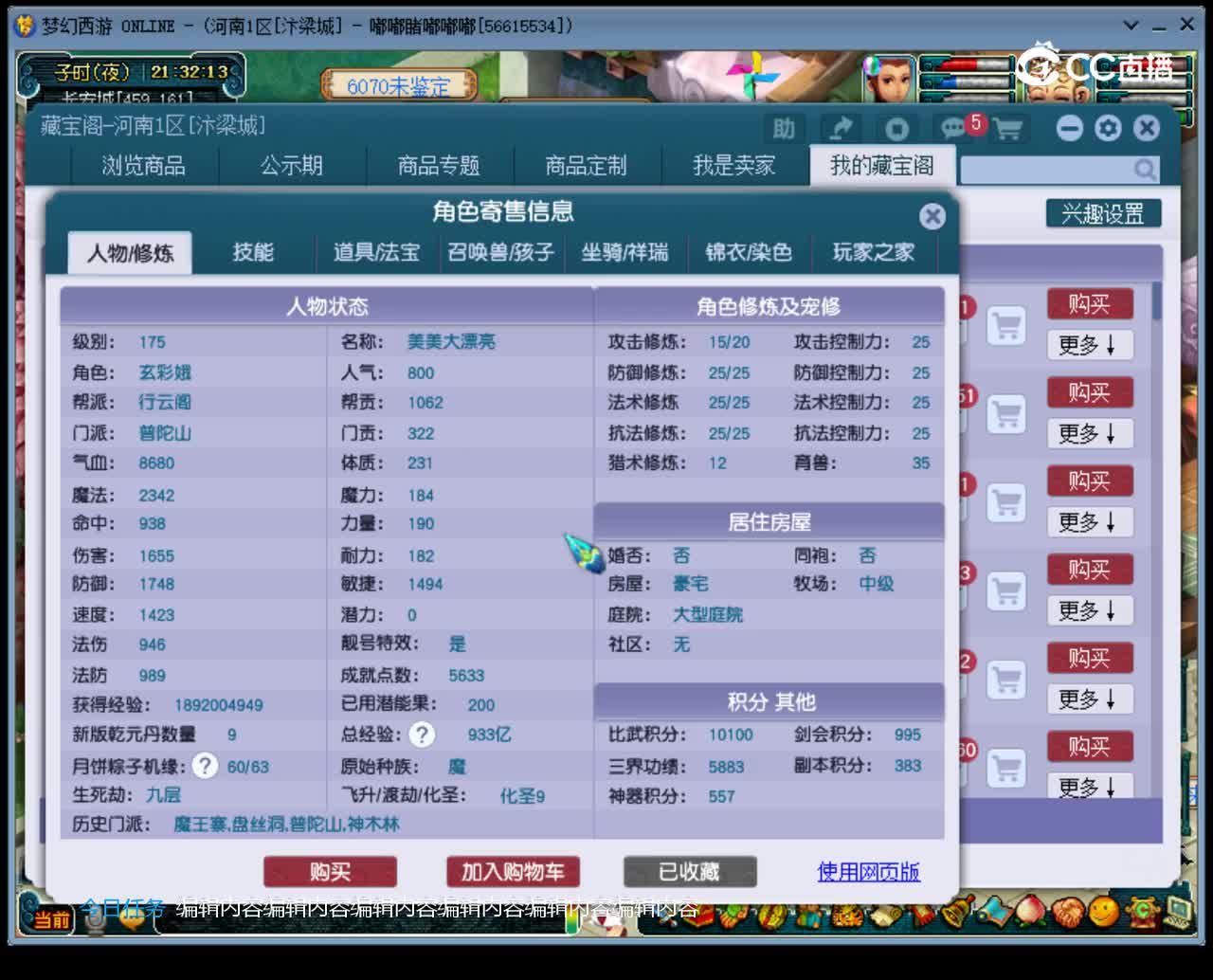Add sixth listing row to cart icon
Image resolution: width=1213 pixels, height=980 pixels.
pyautogui.click(x=1006, y=768)
